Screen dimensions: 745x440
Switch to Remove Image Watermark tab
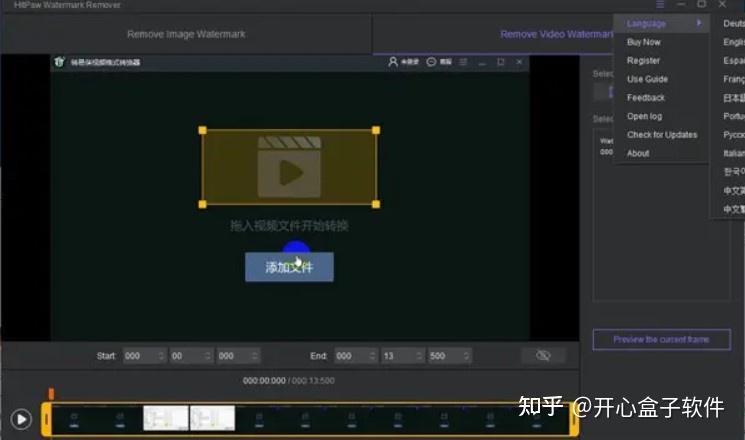pos(186,34)
